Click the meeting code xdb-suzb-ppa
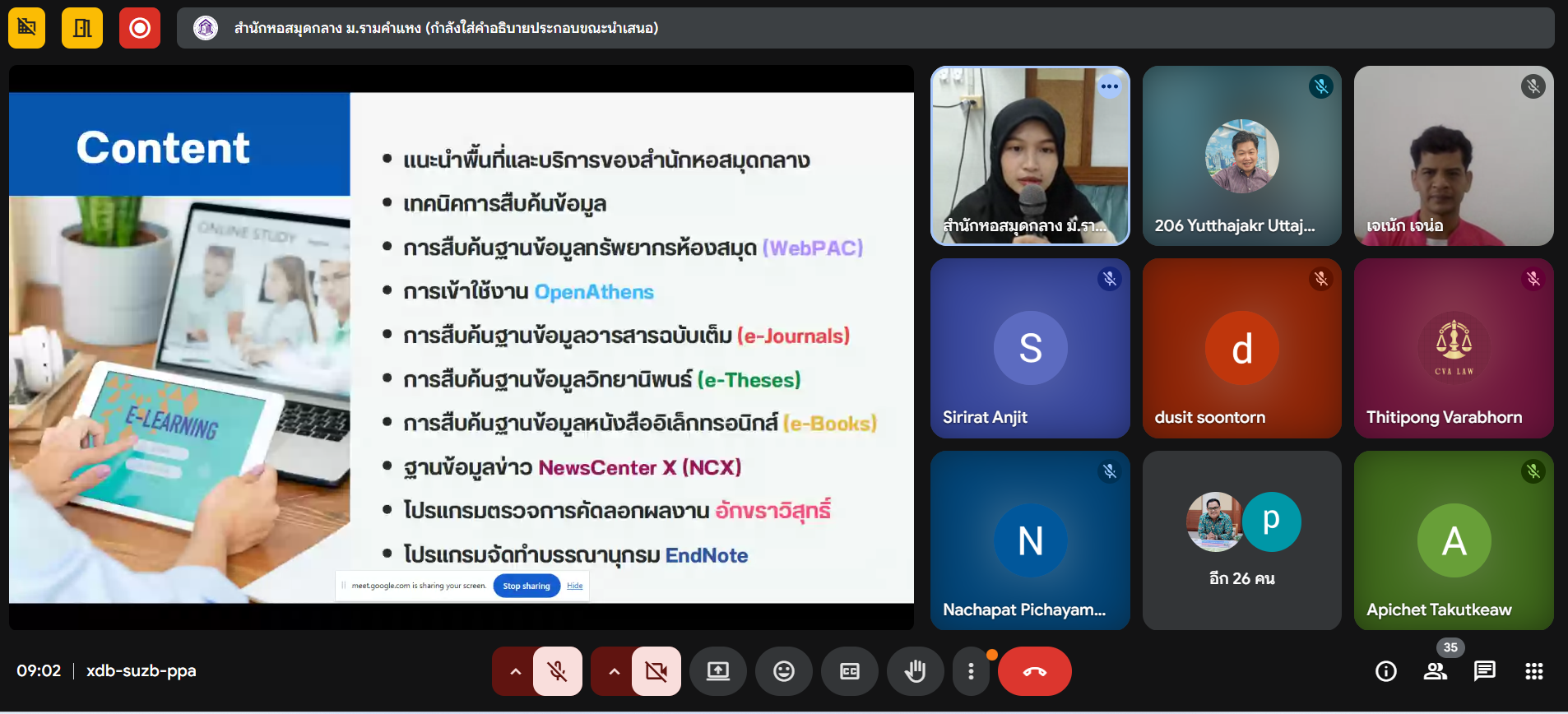The height and width of the screenshot is (714, 1568). point(141,670)
